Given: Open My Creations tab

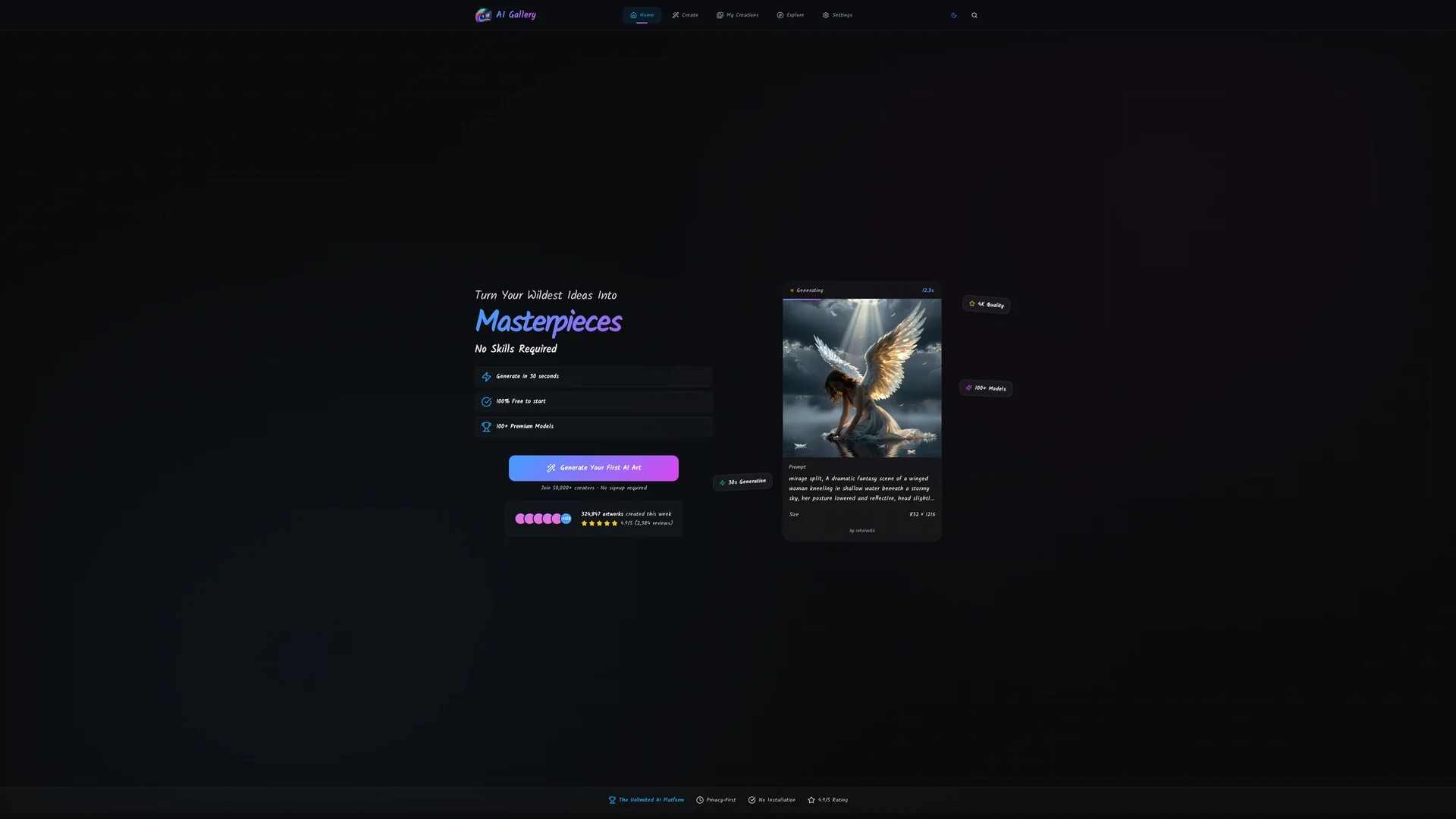Looking at the screenshot, I should [x=737, y=15].
